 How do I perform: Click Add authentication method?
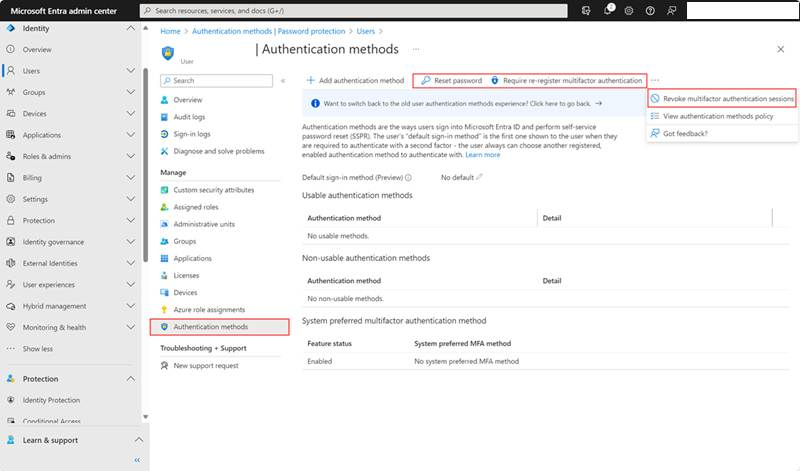(355, 81)
